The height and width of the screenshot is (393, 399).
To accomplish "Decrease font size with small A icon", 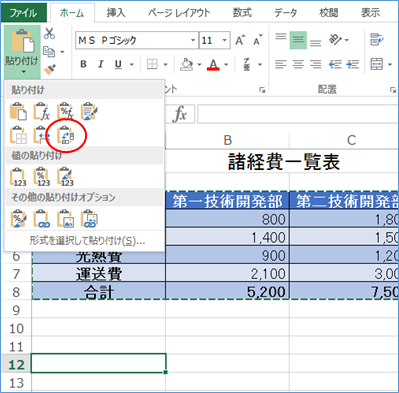I will coord(258,40).
